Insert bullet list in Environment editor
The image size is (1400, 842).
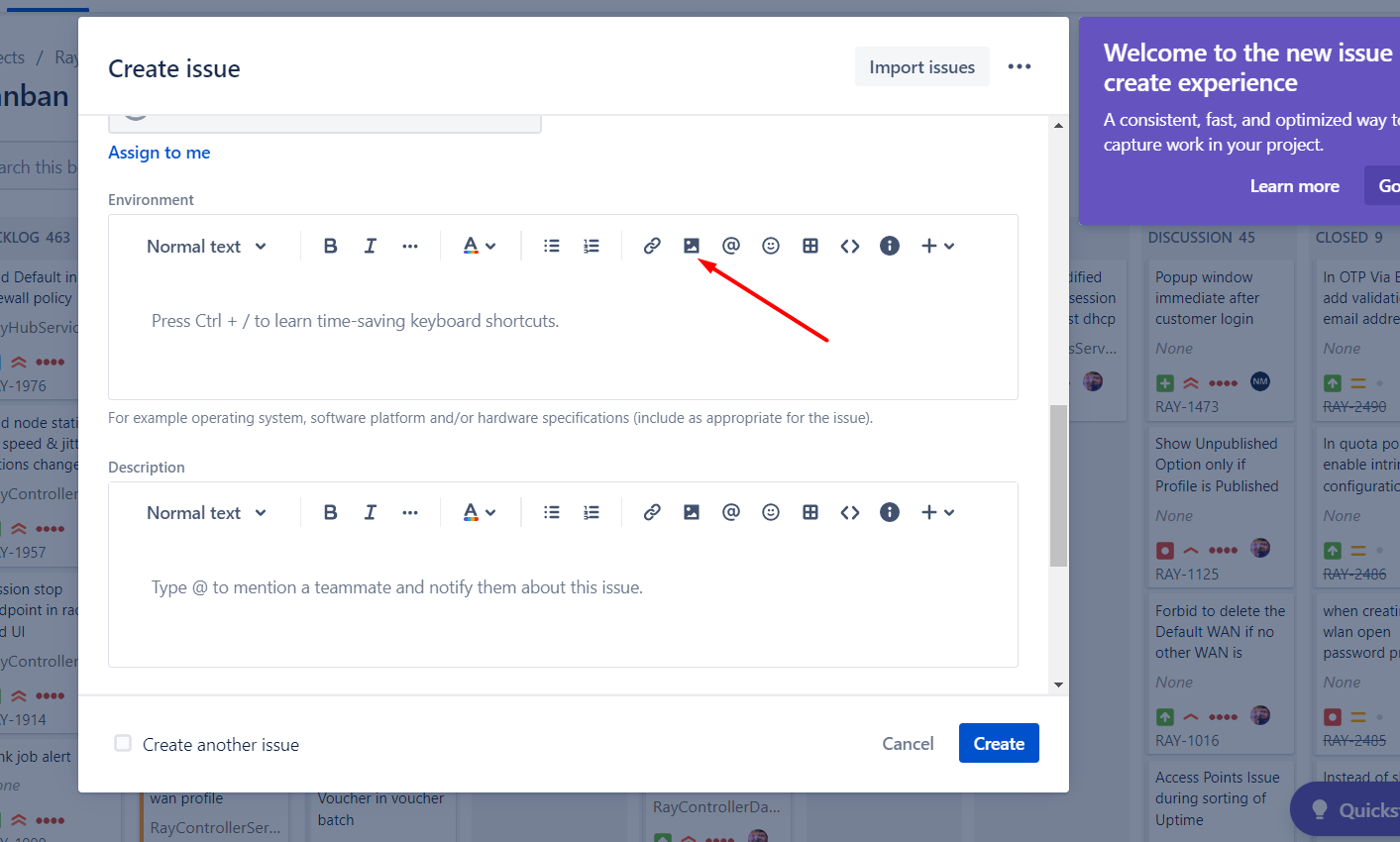coord(552,246)
